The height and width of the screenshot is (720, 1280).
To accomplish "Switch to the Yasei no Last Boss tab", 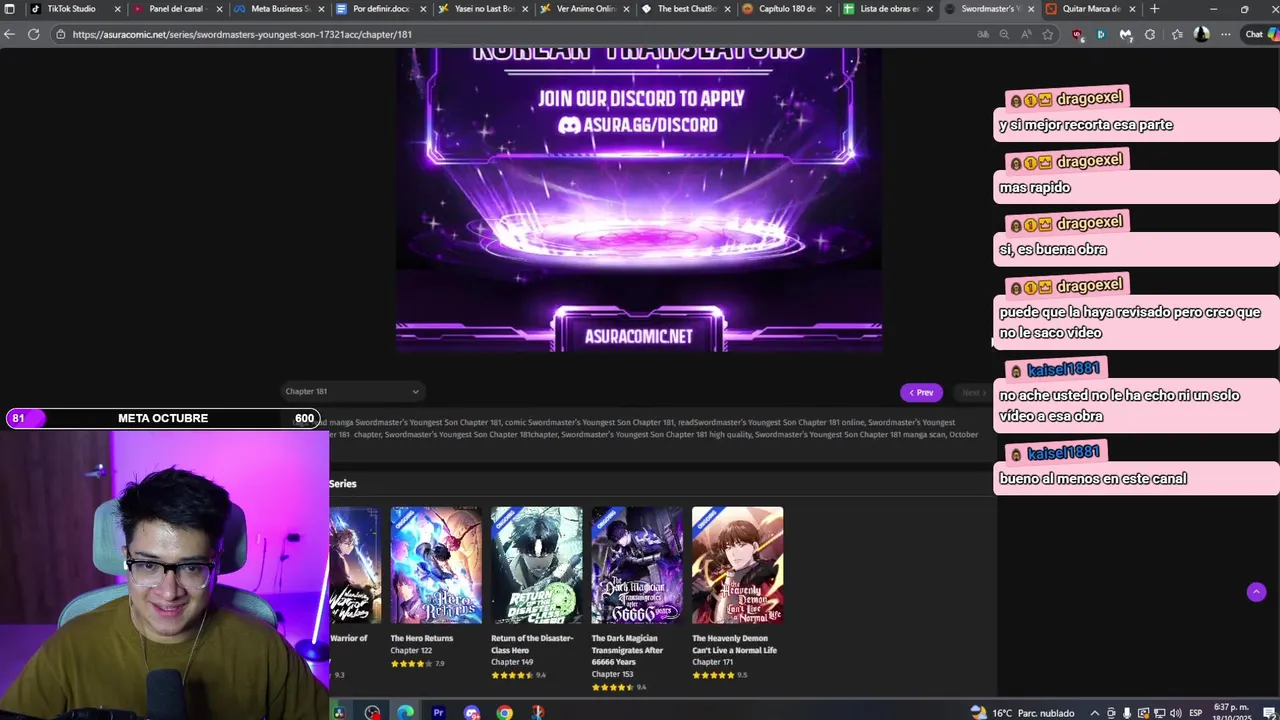I will tap(483, 9).
